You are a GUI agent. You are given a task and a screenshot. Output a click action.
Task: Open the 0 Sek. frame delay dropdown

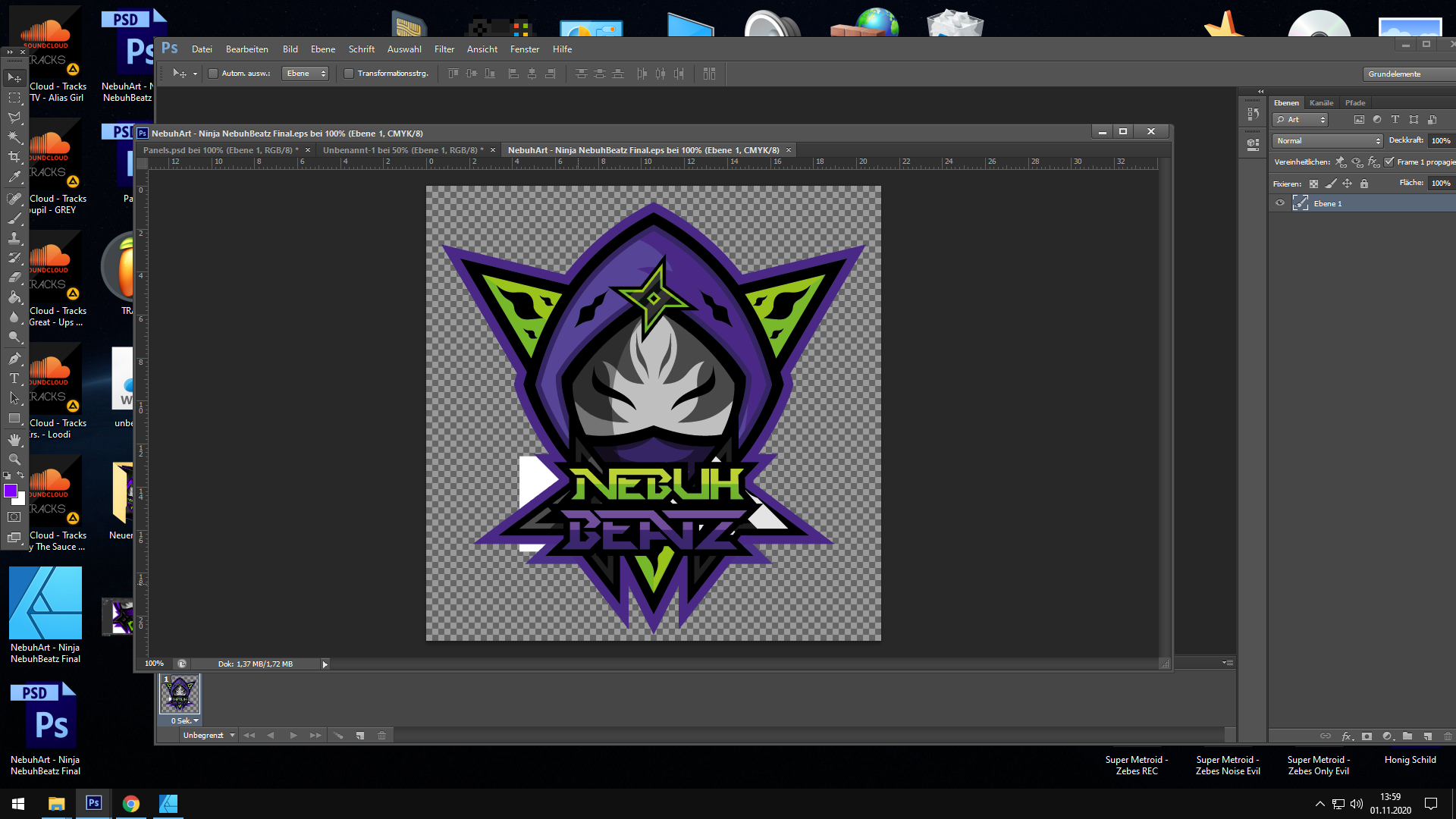(184, 721)
